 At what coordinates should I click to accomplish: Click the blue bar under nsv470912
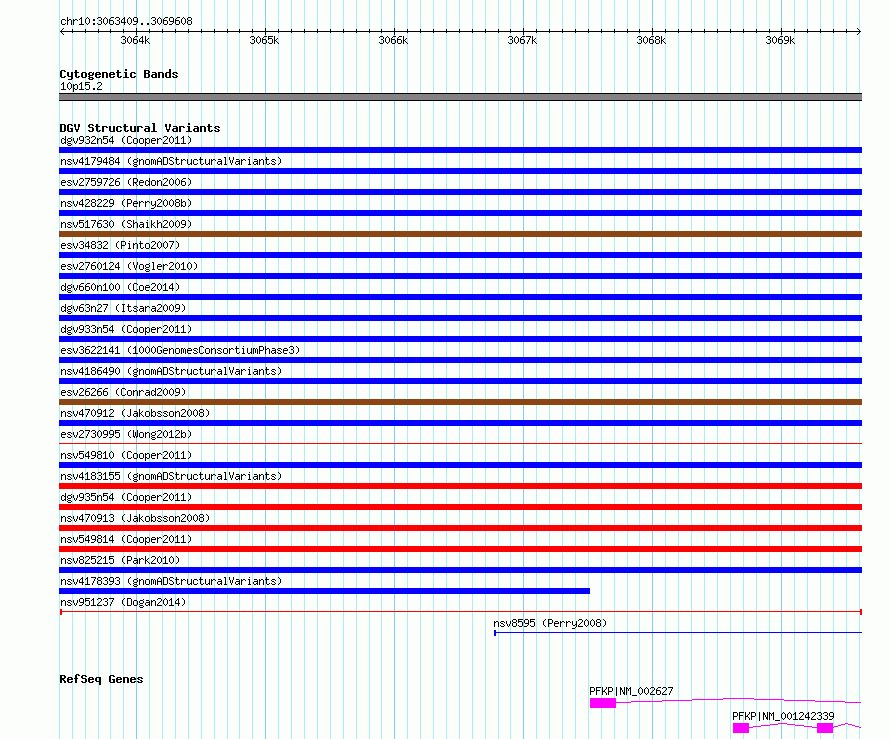[460, 423]
